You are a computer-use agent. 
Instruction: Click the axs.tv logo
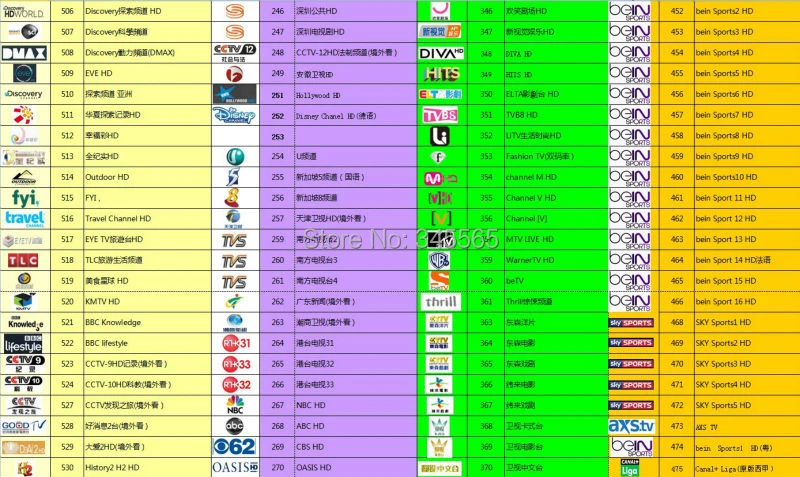pos(632,425)
